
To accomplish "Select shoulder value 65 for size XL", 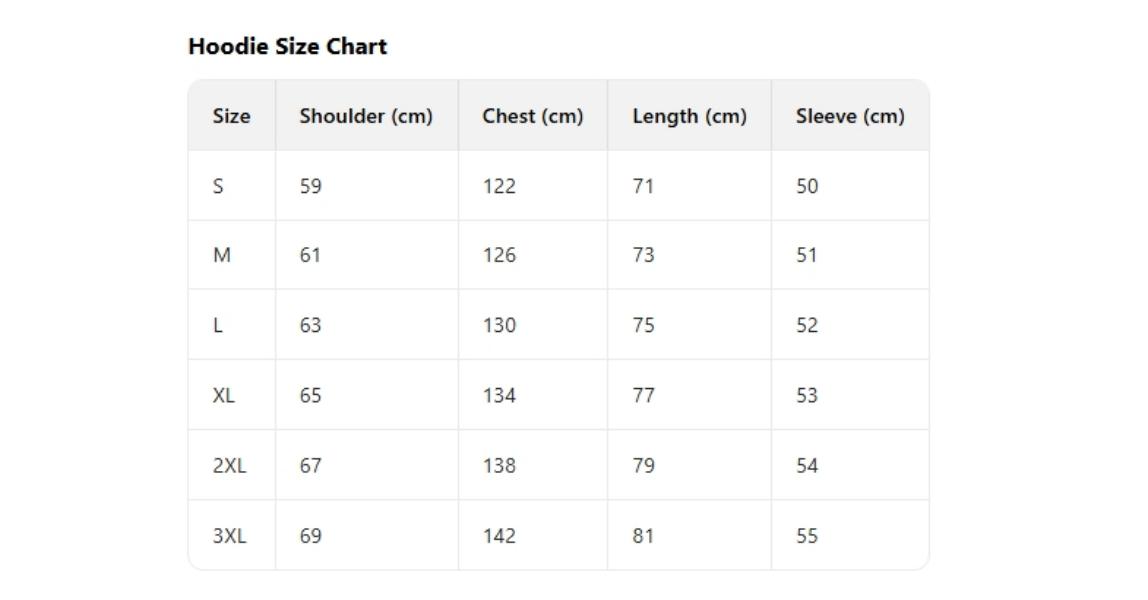I will (x=310, y=395).
